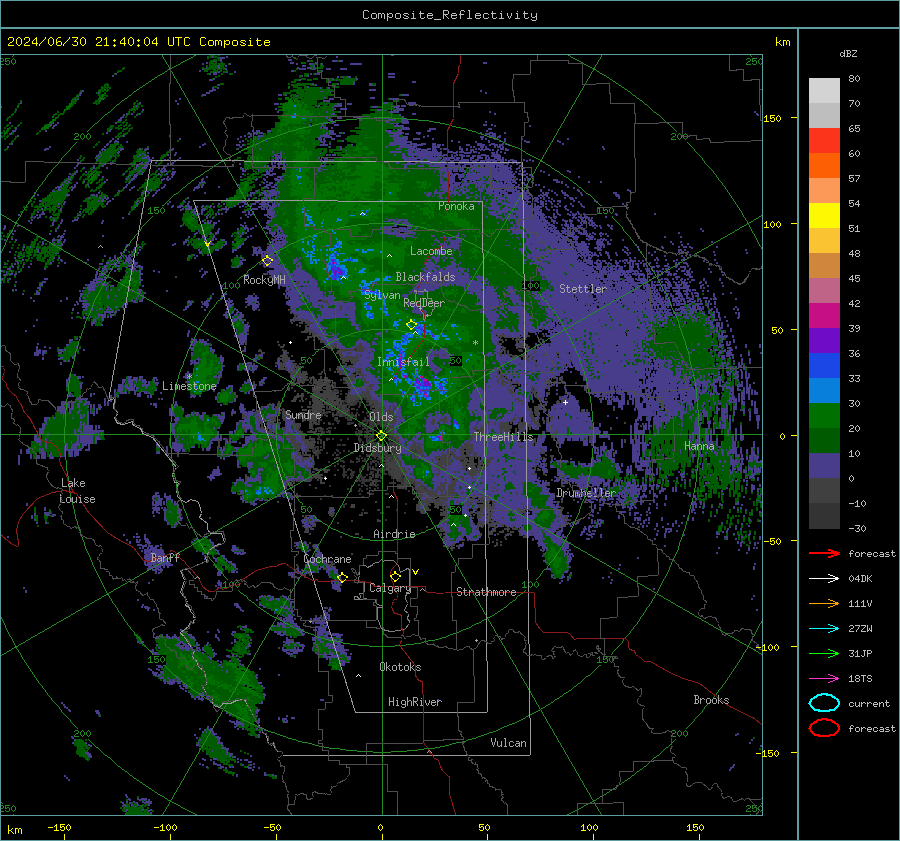The image size is (900, 841).
Task: Click the Limestone label on map
Action: pos(189,386)
